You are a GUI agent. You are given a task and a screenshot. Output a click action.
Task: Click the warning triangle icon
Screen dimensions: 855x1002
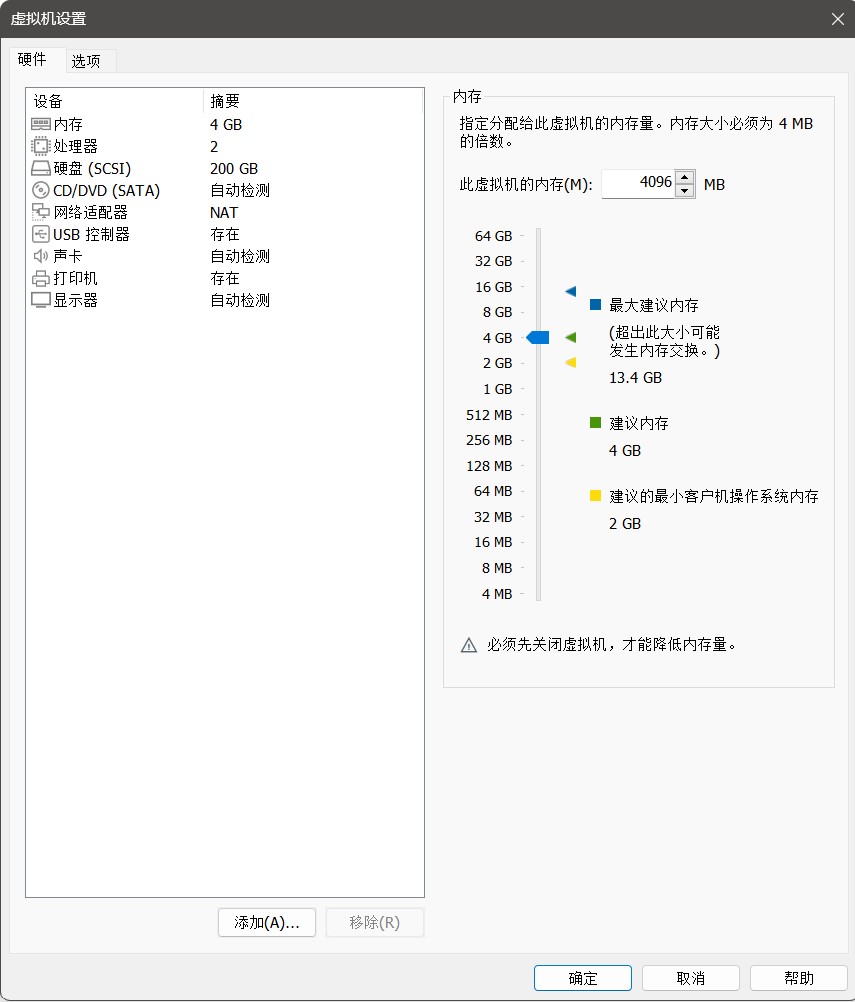[468, 645]
